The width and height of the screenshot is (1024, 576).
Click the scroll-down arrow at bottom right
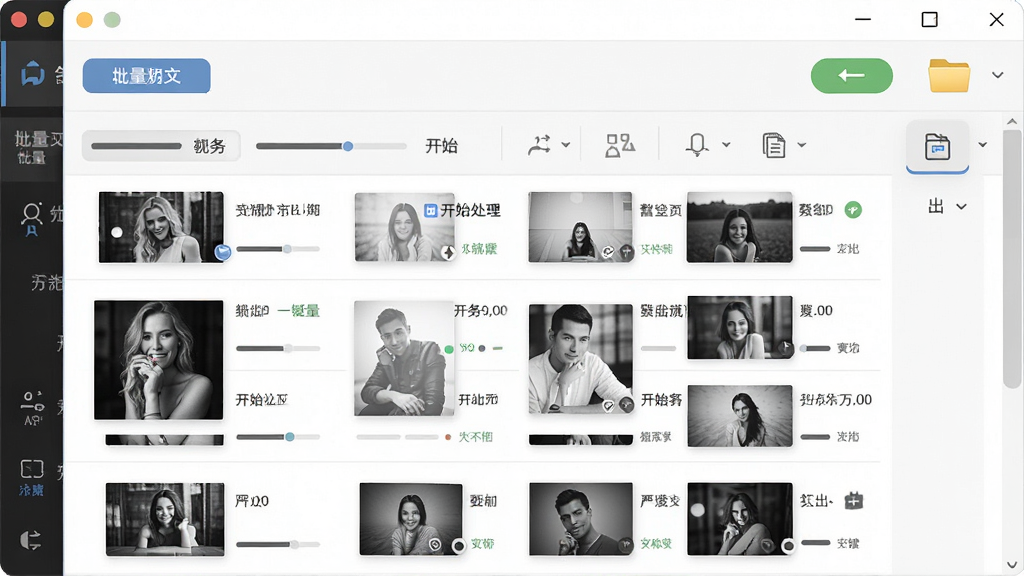coord(1012,565)
